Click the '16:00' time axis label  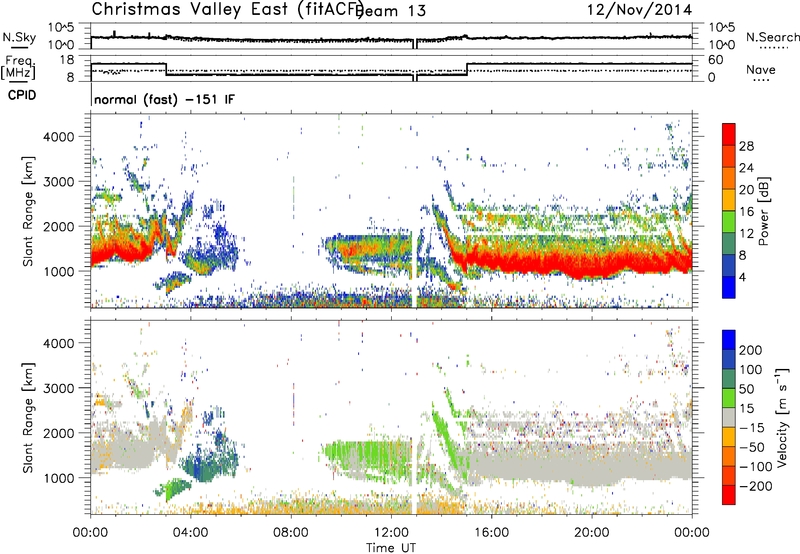pyautogui.click(x=491, y=533)
